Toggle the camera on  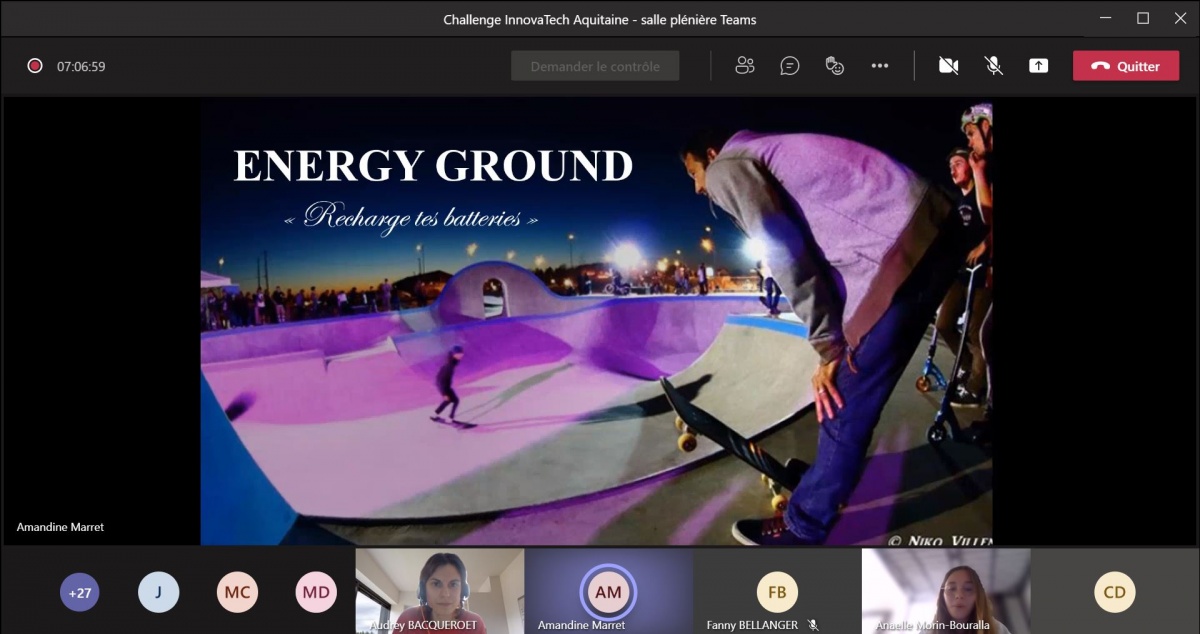(948, 66)
